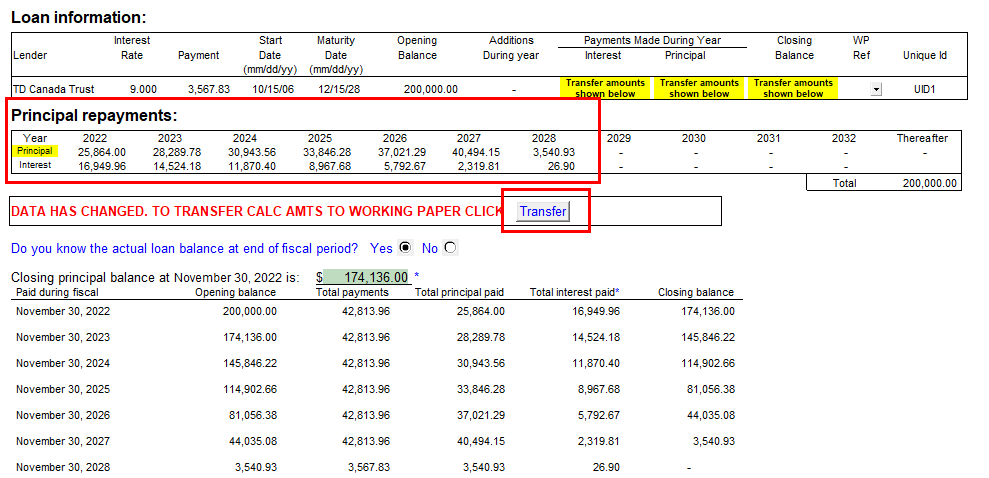Screen dimensions: 989x478
Task: Click closing balance 145,846.22
Action: (x=708, y=337)
